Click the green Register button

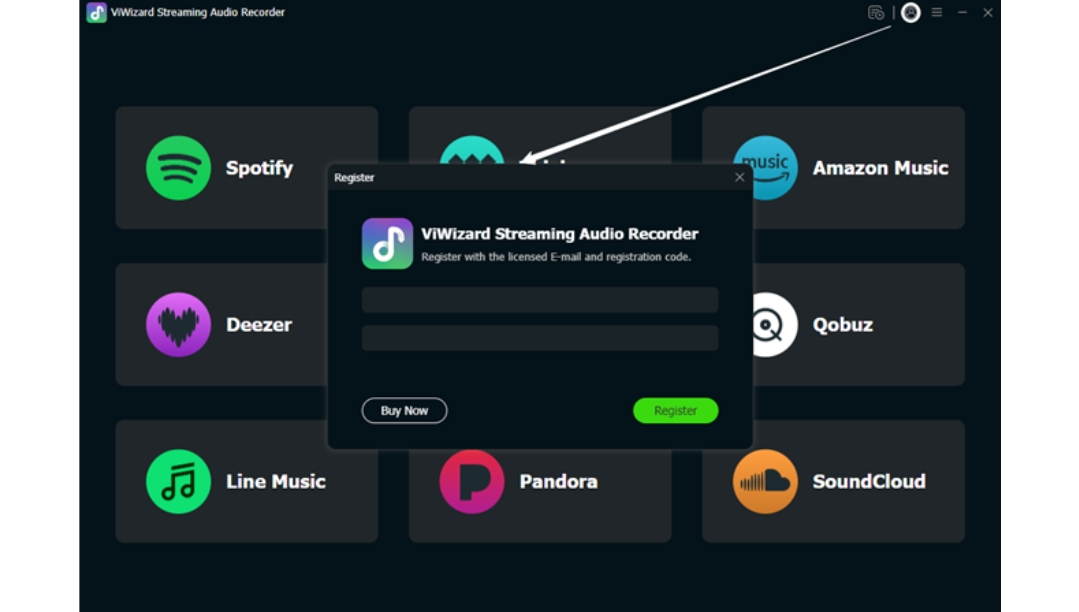(x=675, y=410)
